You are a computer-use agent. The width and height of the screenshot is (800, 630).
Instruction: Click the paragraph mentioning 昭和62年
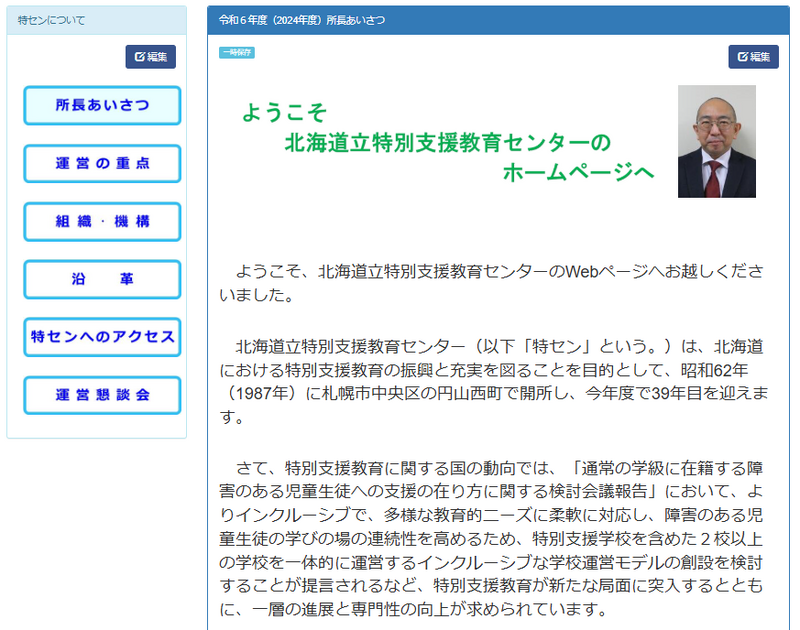pyautogui.click(x=493, y=382)
